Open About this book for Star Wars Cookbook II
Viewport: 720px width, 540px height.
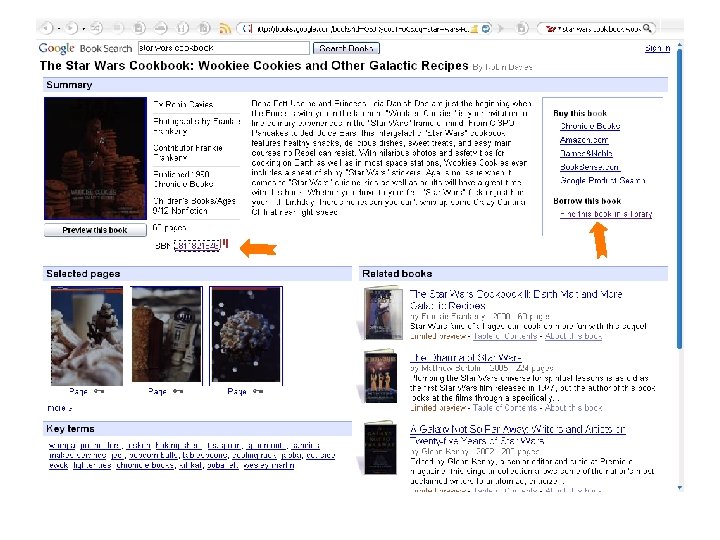point(573,336)
